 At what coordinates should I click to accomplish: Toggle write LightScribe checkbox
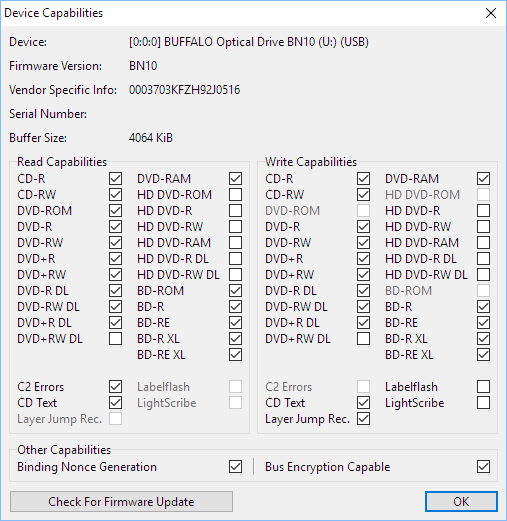pos(483,403)
